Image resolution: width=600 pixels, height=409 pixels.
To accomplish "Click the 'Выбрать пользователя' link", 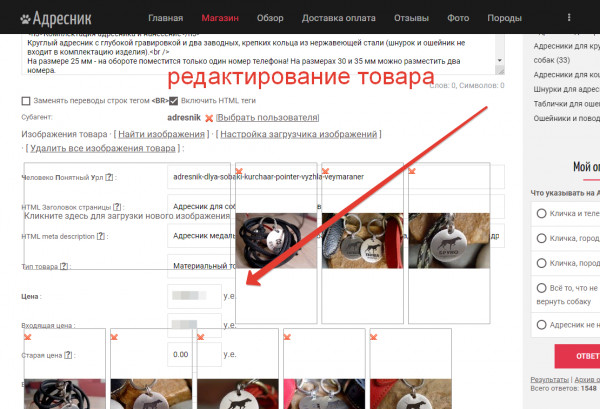I will point(267,117).
